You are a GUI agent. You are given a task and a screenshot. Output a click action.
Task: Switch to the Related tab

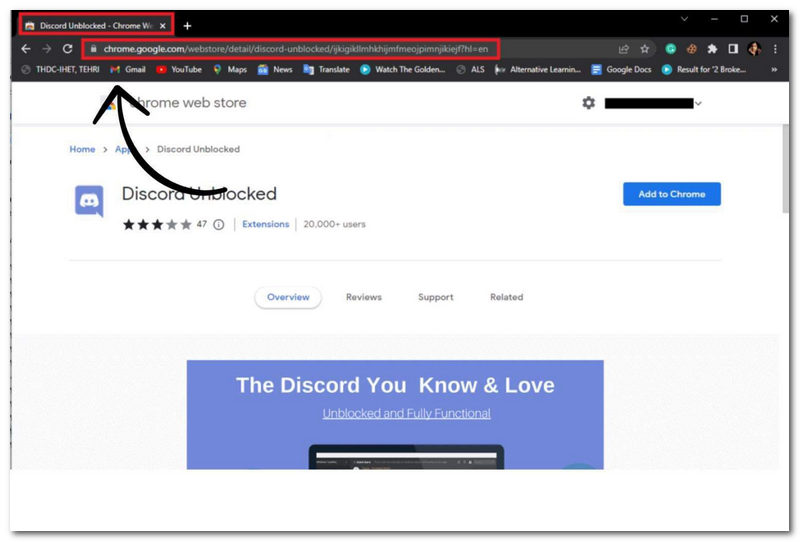pyautogui.click(x=506, y=297)
